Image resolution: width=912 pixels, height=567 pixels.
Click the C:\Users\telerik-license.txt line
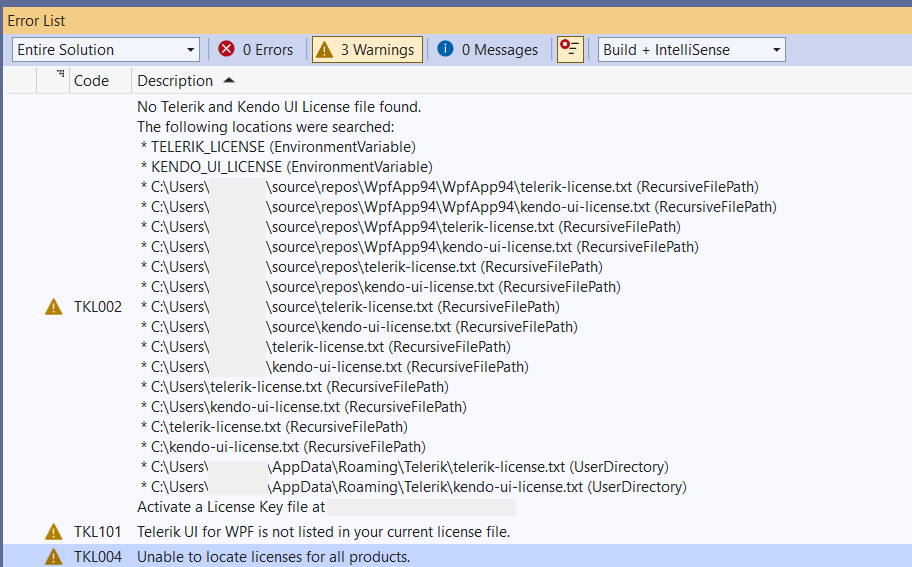pyautogui.click(x=294, y=387)
